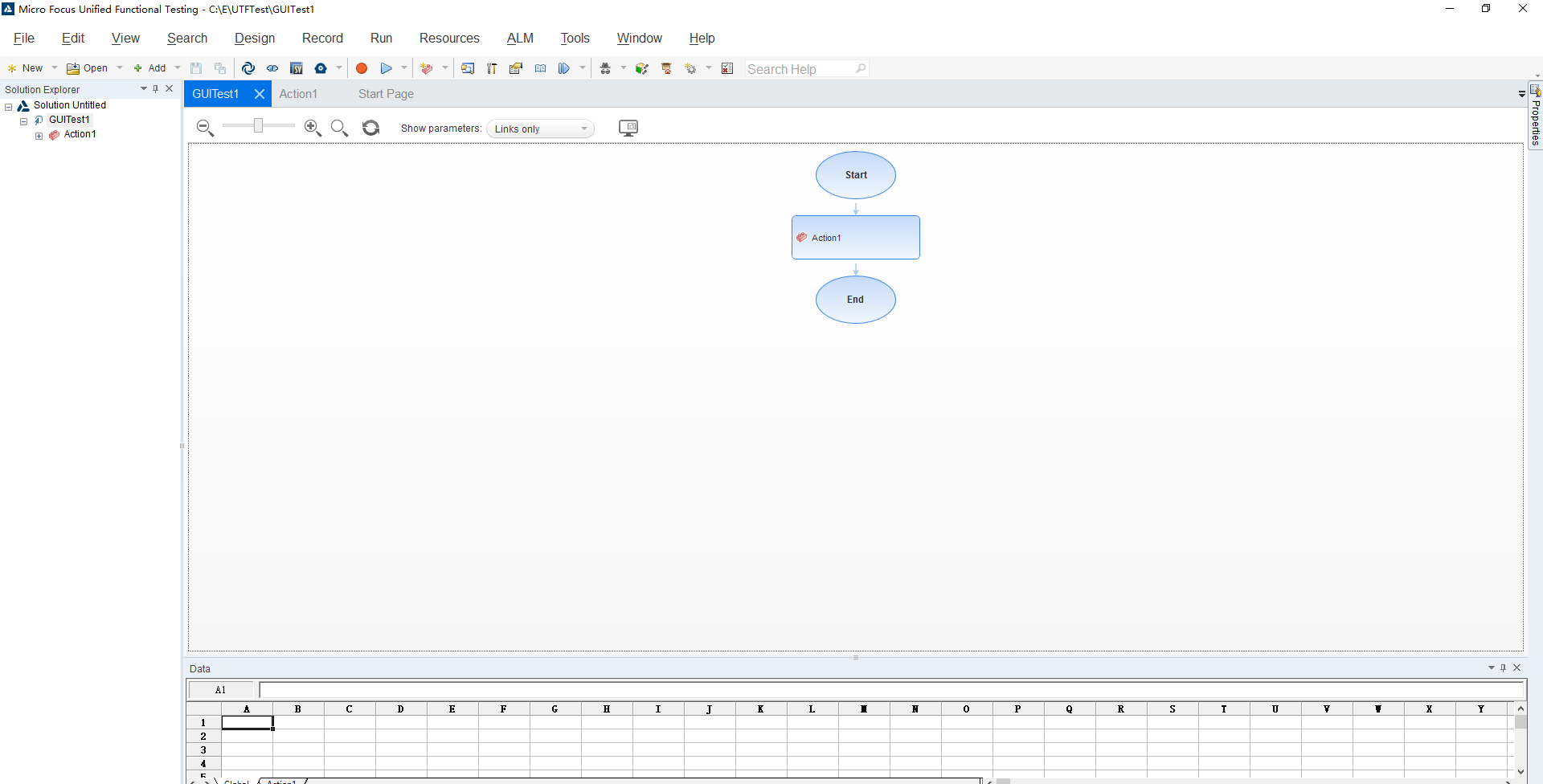This screenshot has height=784, width=1543.
Task: Collapse the Solution Untitled tree node
Action: point(9,106)
